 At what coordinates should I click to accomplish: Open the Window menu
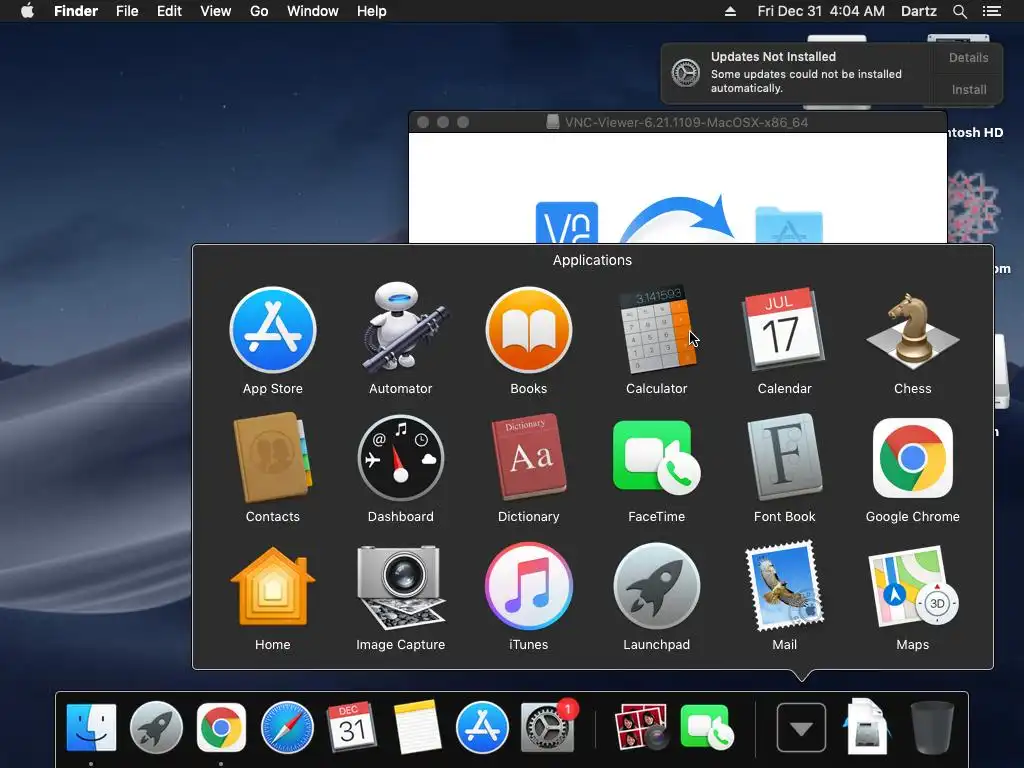click(313, 11)
